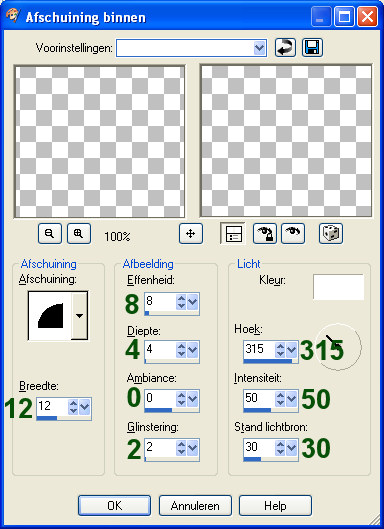Click the white Kleur color swatch
This screenshot has width=384, height=529.
pos(338,287)
